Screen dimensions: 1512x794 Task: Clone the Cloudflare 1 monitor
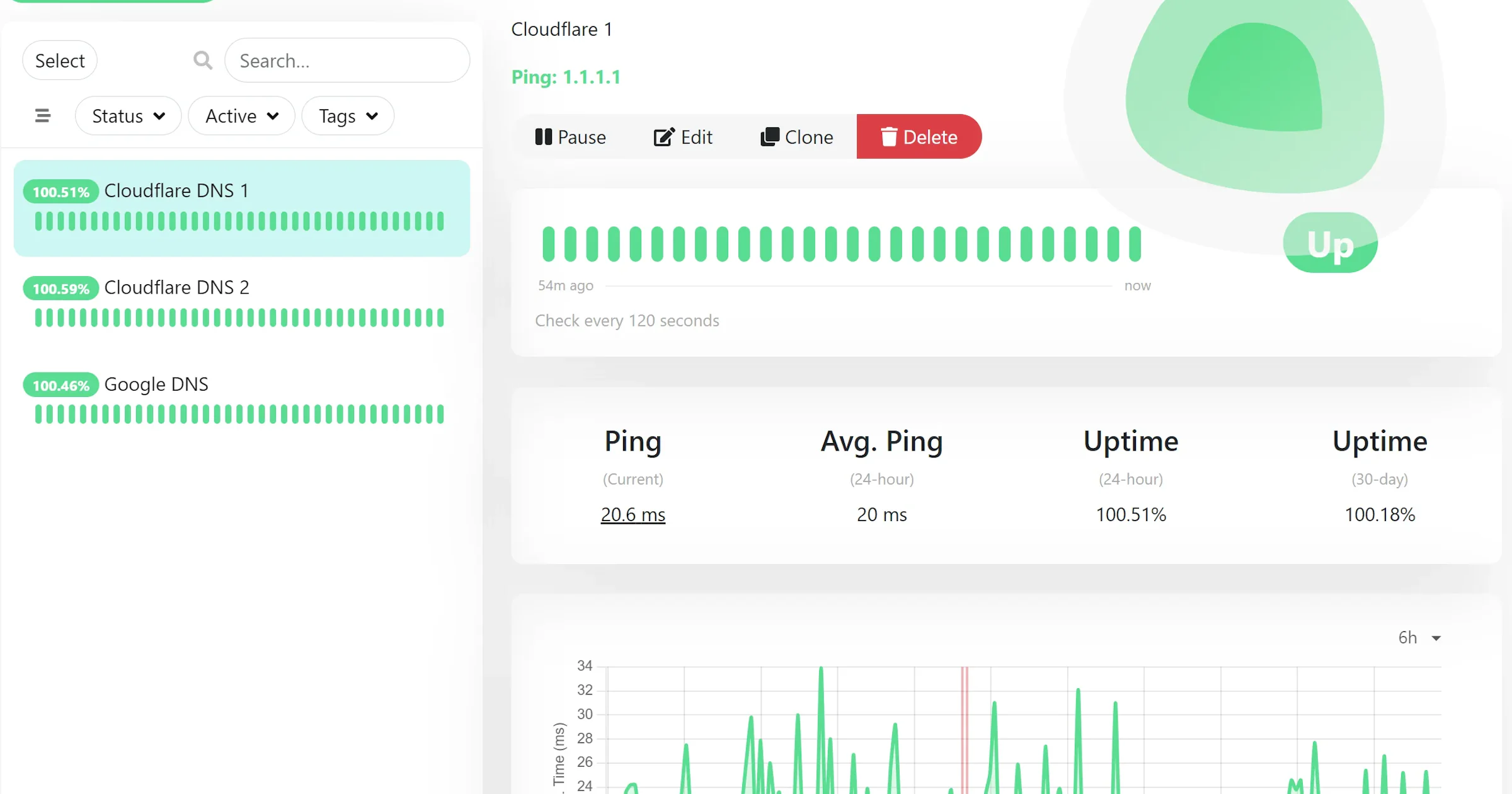[797, 137]
